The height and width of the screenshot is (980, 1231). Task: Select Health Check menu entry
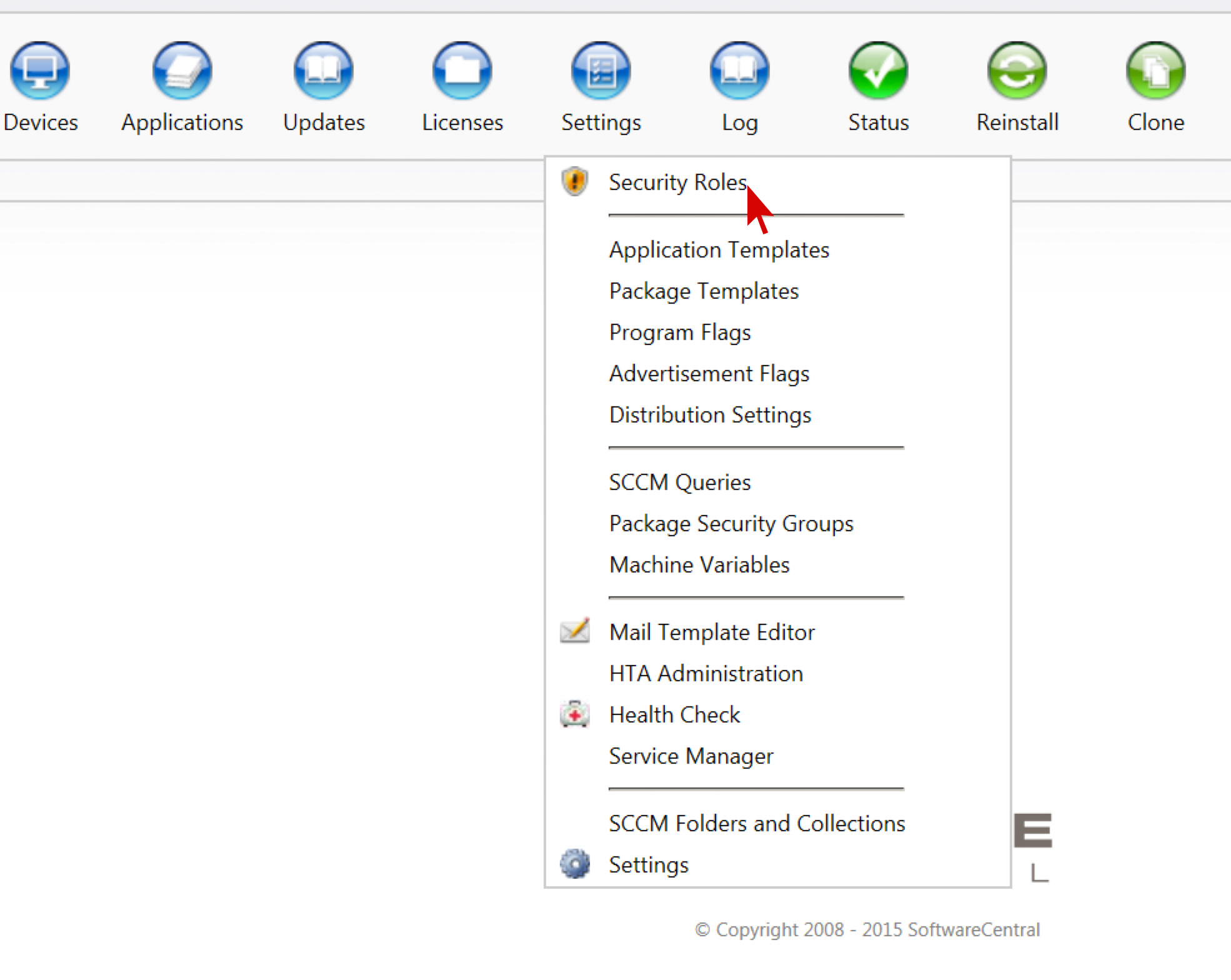pos(675,715)
